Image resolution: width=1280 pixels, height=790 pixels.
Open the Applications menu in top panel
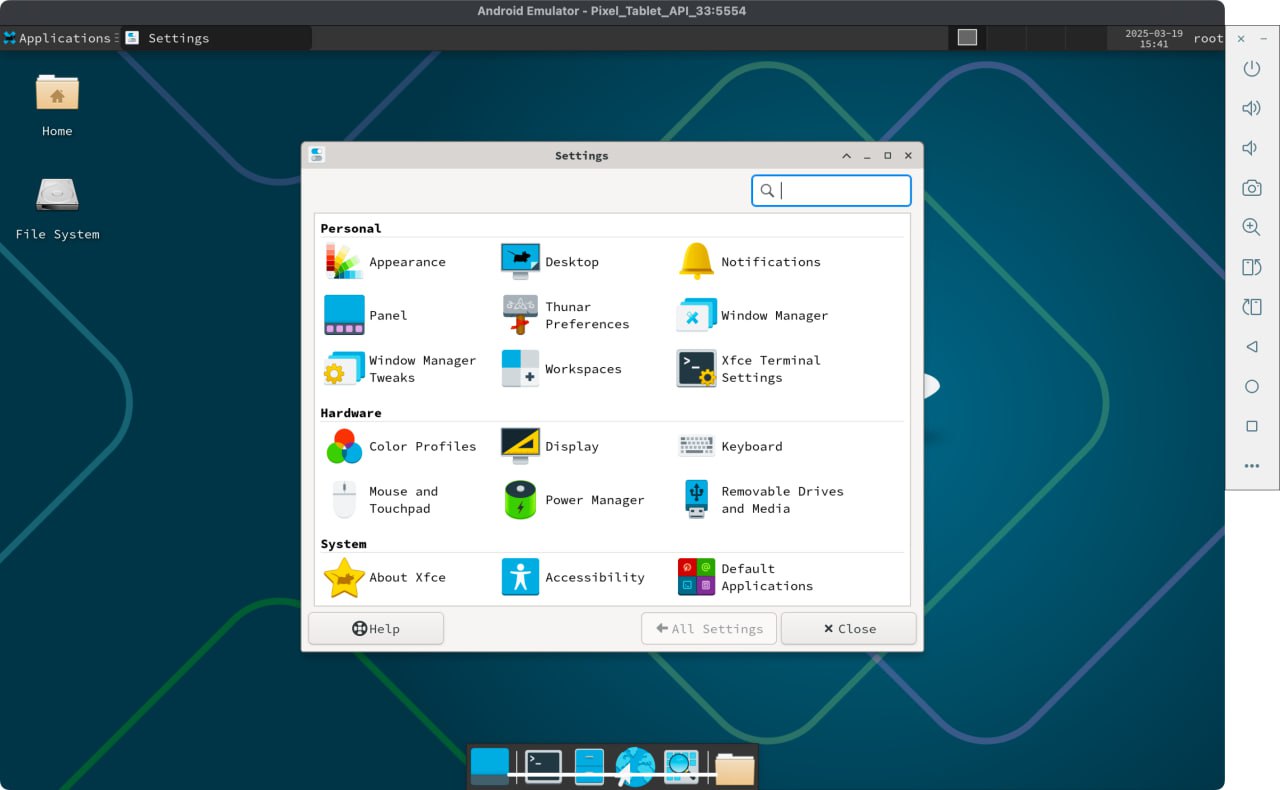pos(58,38)
